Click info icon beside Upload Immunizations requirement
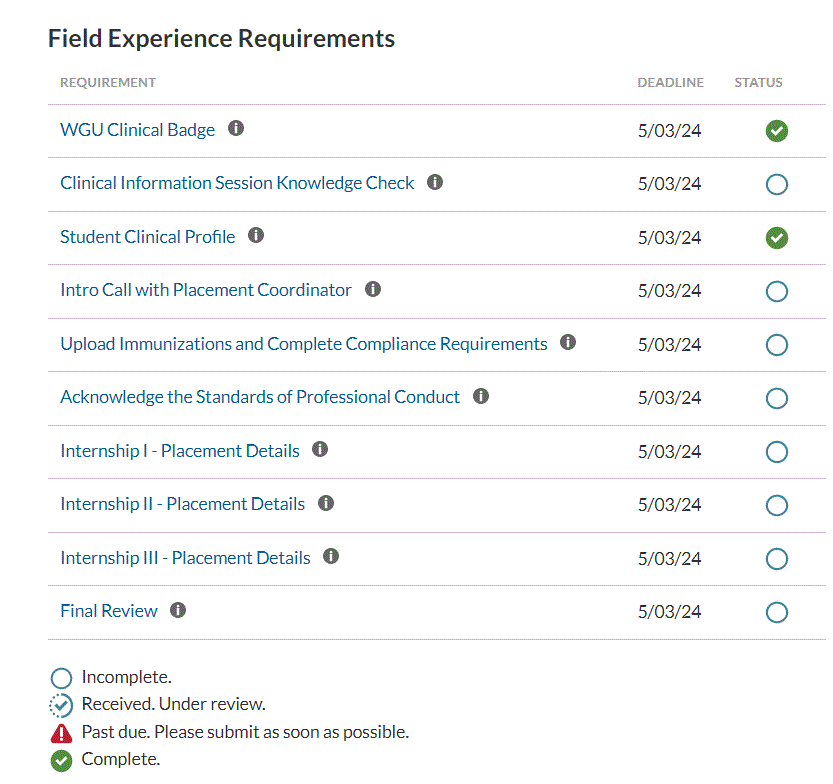Viewport: 833px width, 784px height. 568,343
